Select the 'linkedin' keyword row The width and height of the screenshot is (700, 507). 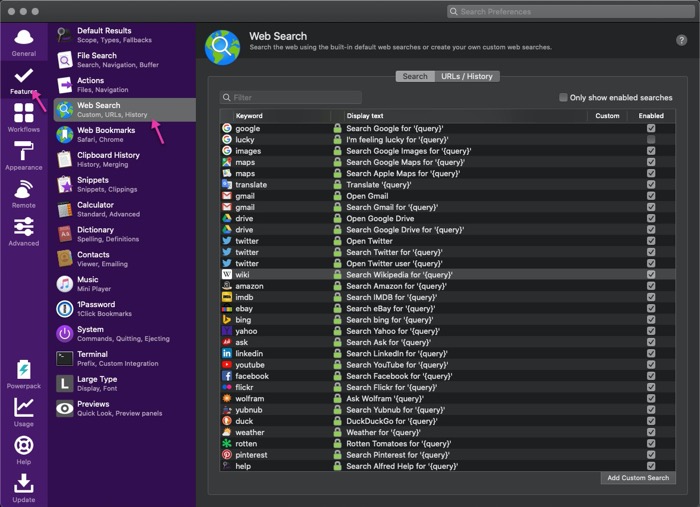[x=447, y=353]
